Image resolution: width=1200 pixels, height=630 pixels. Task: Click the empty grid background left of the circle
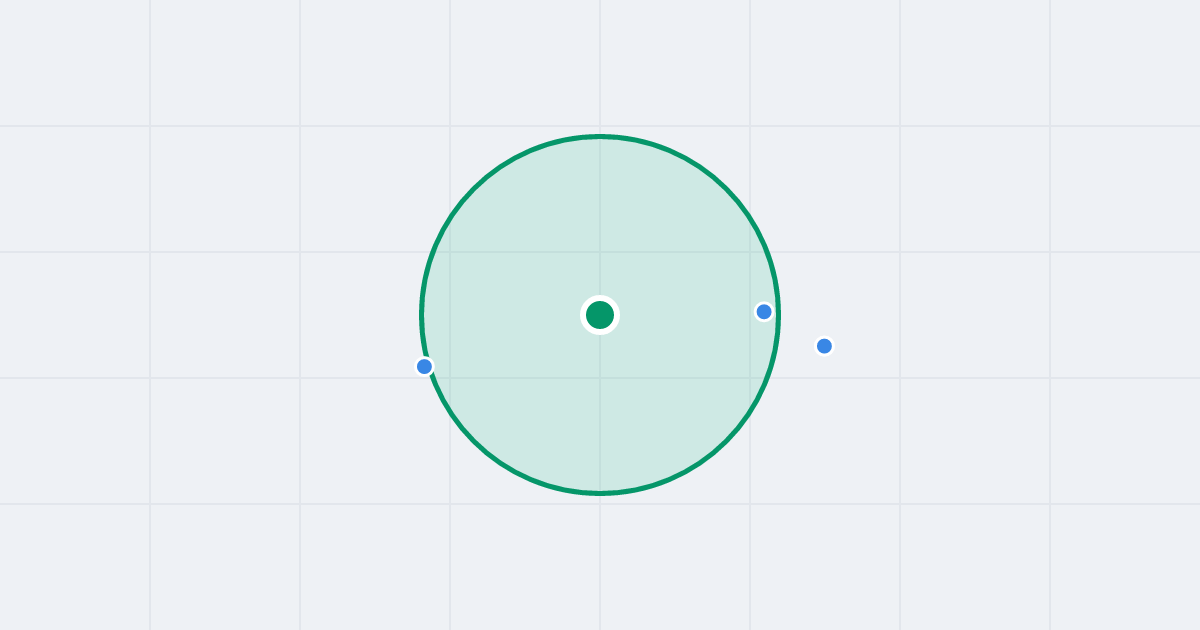(250, 315)
